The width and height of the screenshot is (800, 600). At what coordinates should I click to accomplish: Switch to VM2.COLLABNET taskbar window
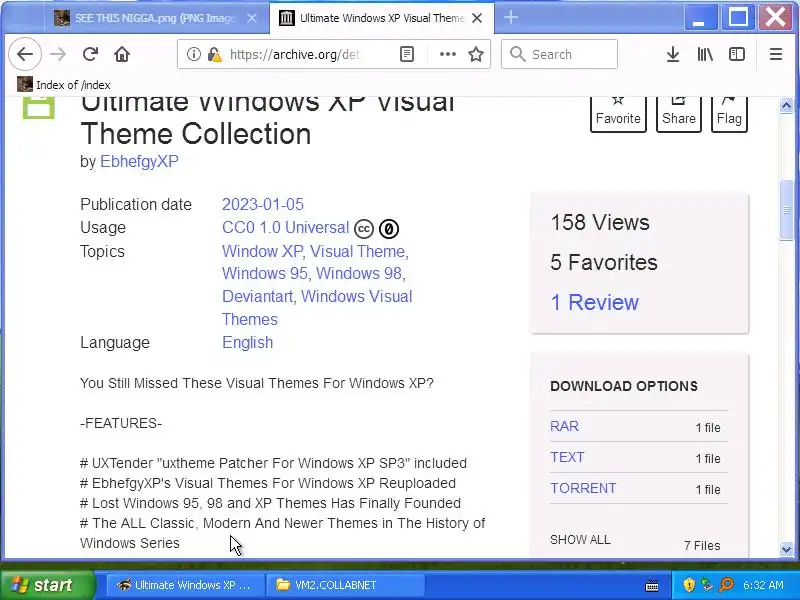coord(347,585)
